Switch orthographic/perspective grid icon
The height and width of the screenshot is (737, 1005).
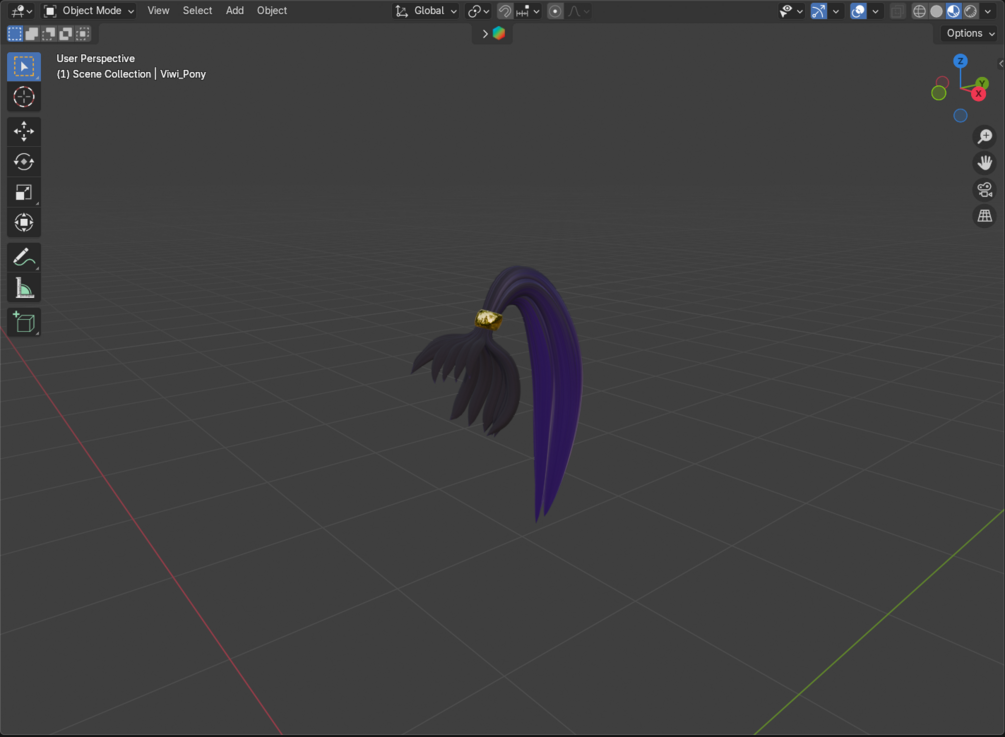click(984, 216)
